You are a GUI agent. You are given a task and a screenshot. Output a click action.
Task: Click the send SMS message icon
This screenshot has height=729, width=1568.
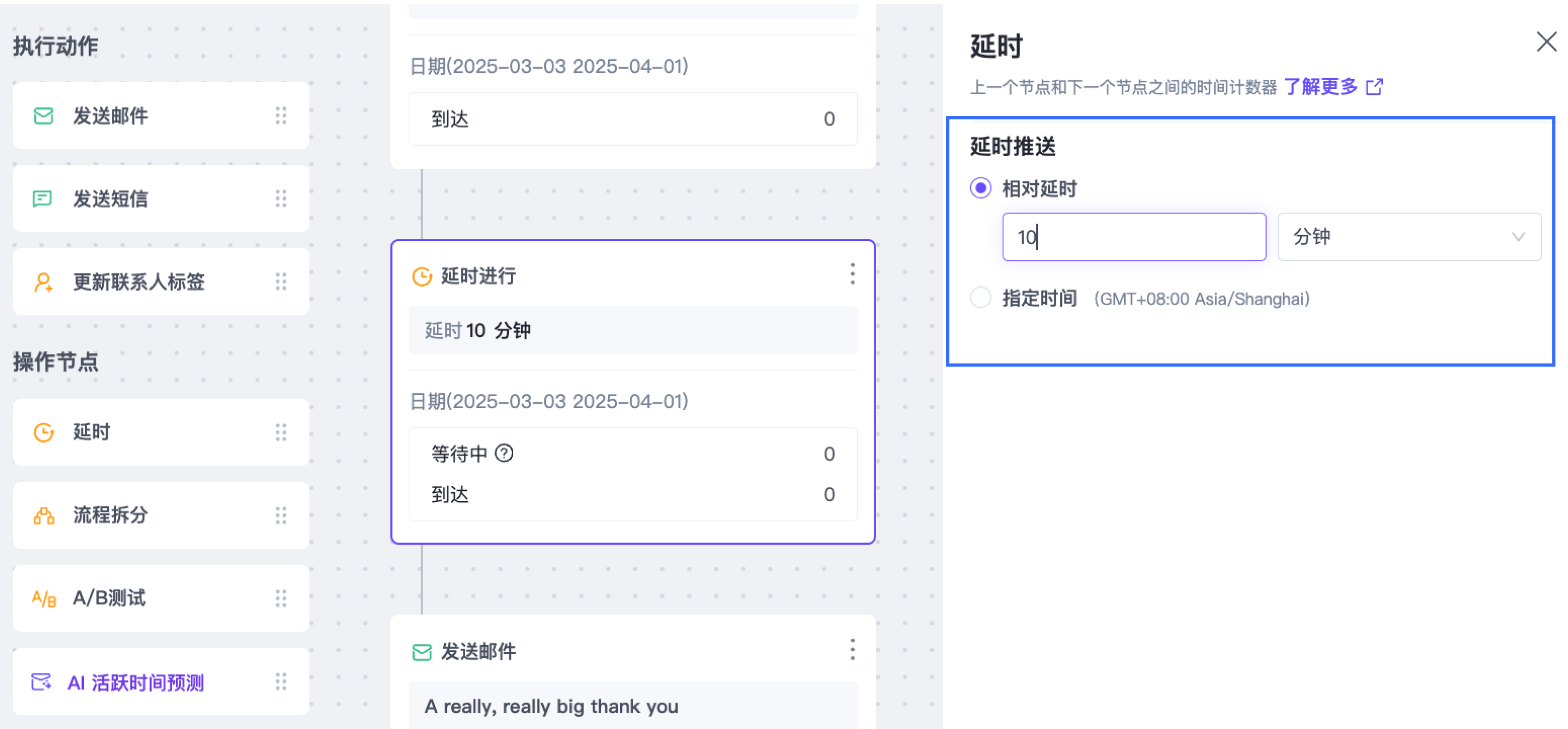pyautogui.click(x=42, y=198)
